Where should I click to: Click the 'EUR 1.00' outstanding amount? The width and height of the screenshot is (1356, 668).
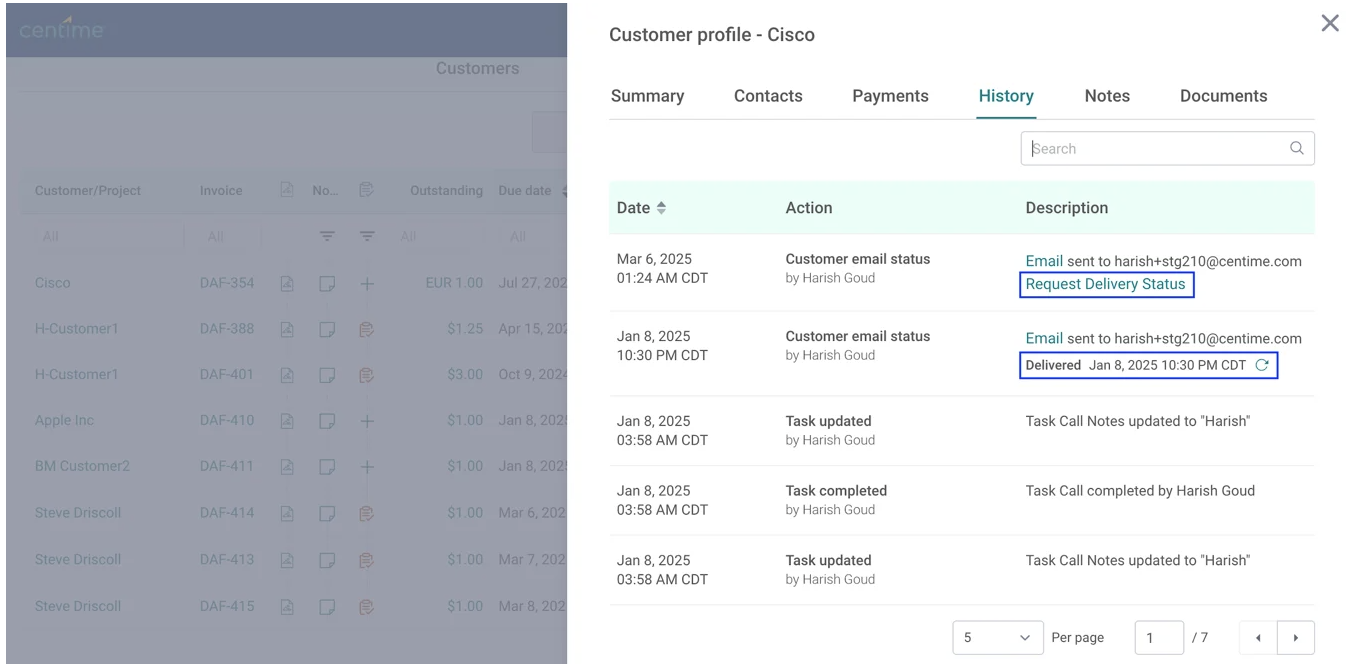[x=454, y=283]
